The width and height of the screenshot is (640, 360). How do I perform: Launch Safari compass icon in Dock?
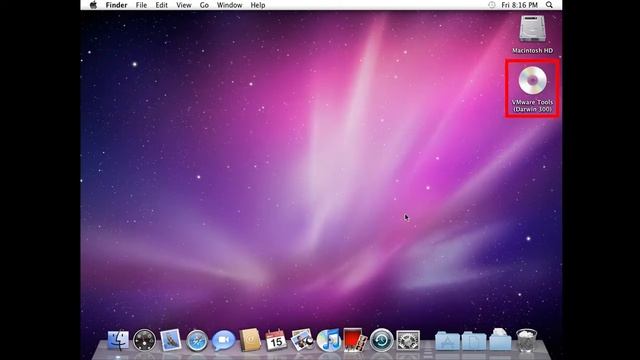click(x=197, y=340)
